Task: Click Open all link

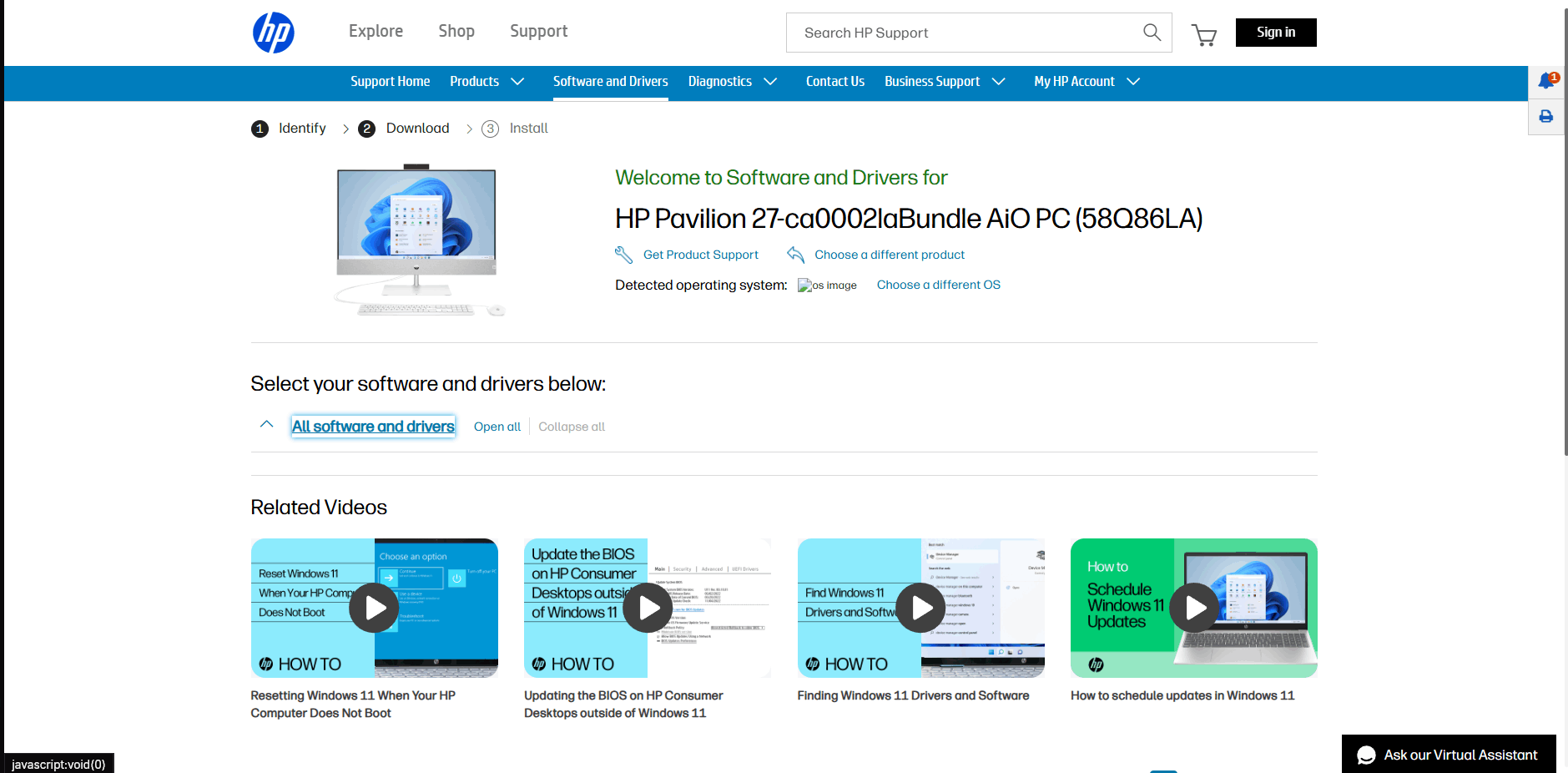Action: [497, 427]
